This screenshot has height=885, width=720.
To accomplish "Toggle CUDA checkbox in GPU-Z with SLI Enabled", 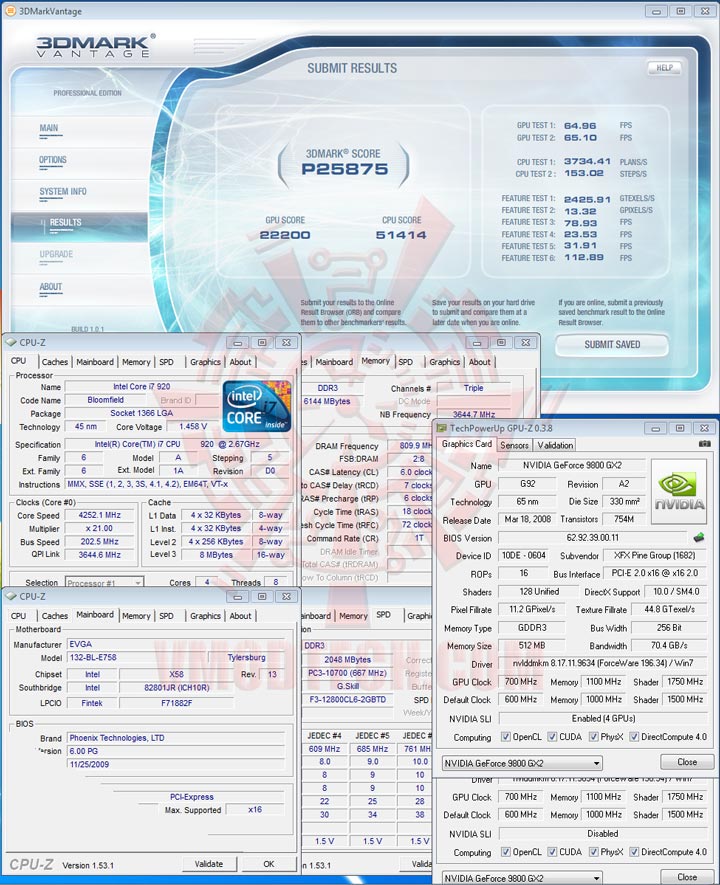I will [552, 737].
